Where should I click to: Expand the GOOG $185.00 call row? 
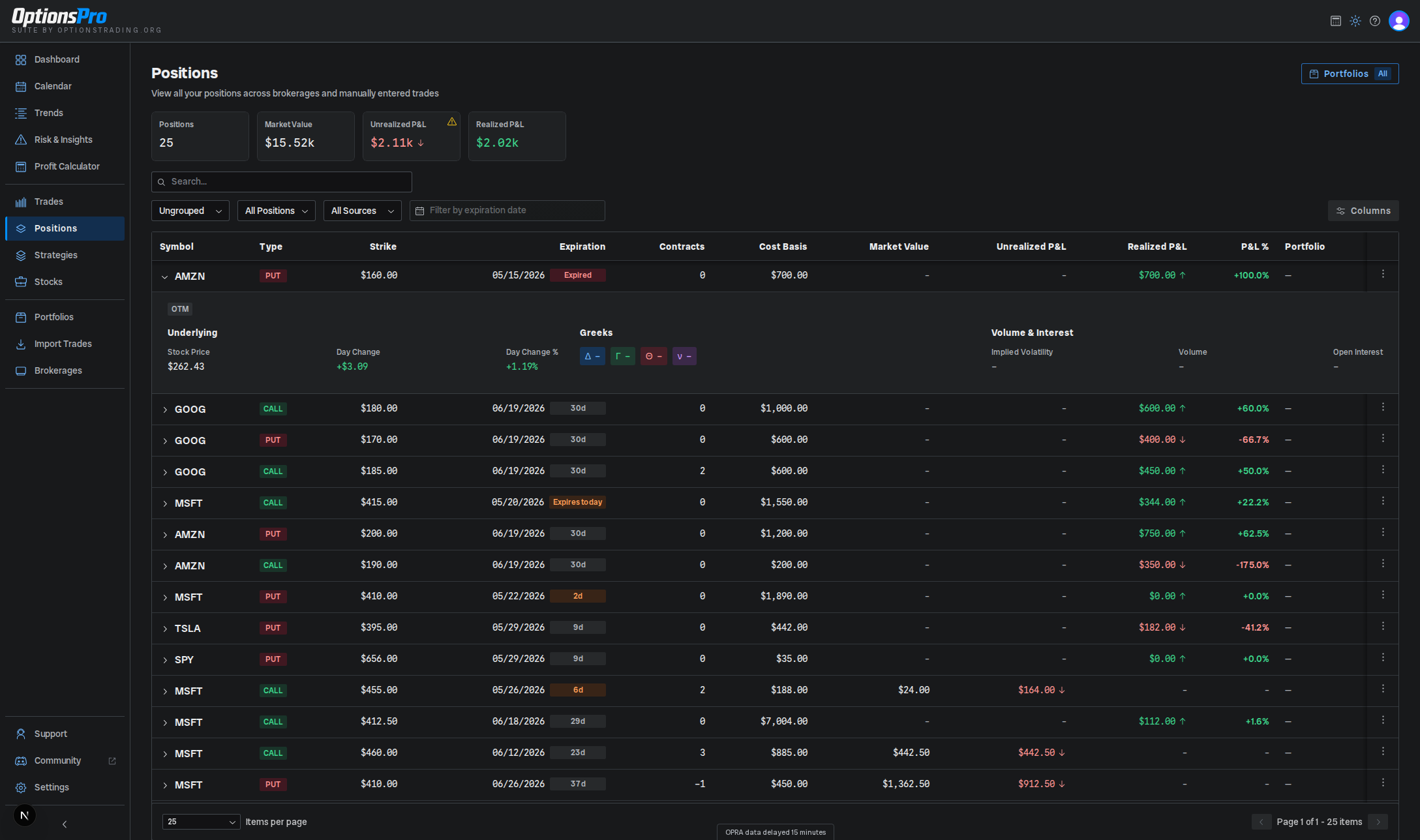(x=165, y=472)
